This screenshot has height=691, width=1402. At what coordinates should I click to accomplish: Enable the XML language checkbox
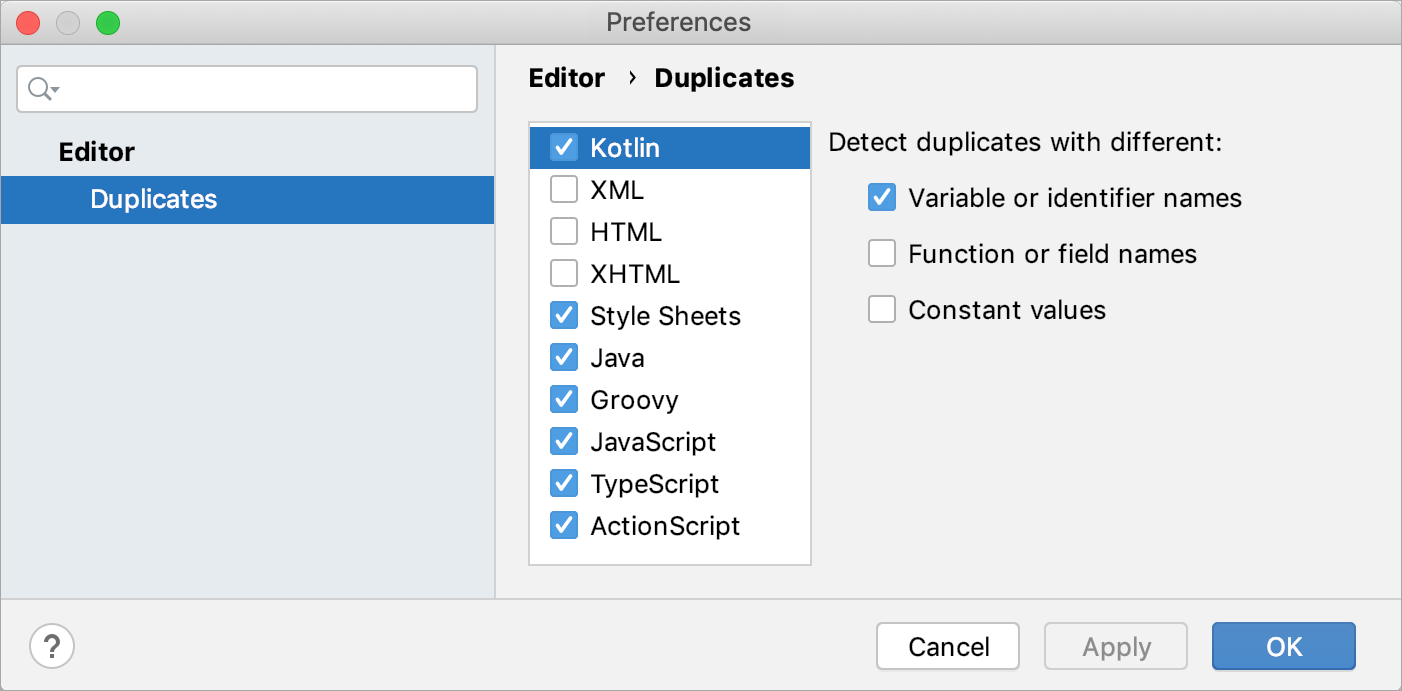click(x=564, y=190)
